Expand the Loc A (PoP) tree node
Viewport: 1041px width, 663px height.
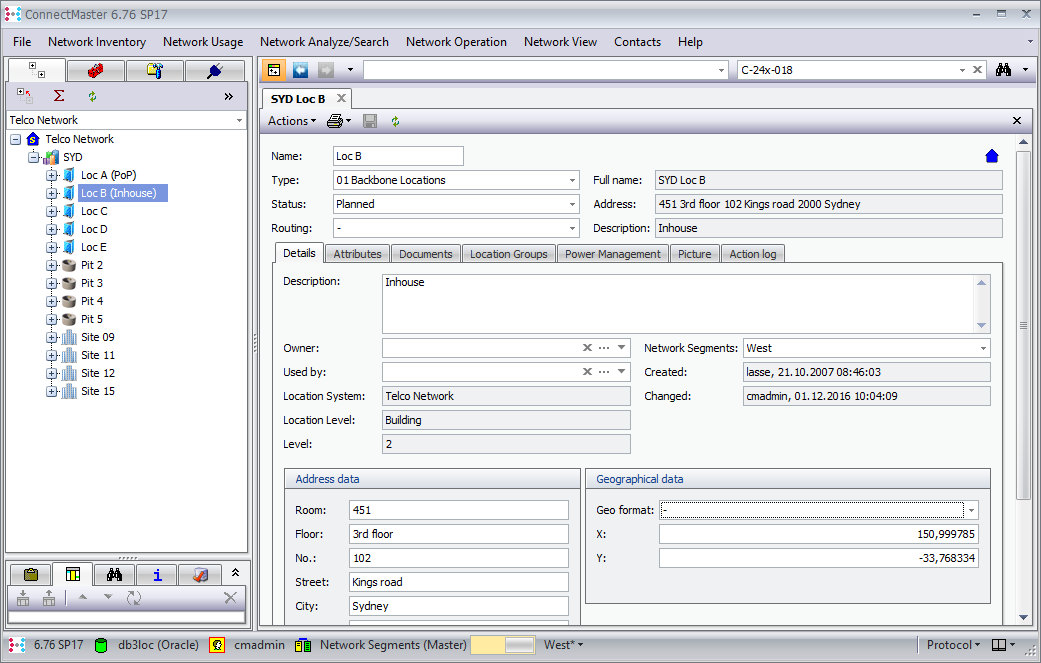(x=52, y=175)
